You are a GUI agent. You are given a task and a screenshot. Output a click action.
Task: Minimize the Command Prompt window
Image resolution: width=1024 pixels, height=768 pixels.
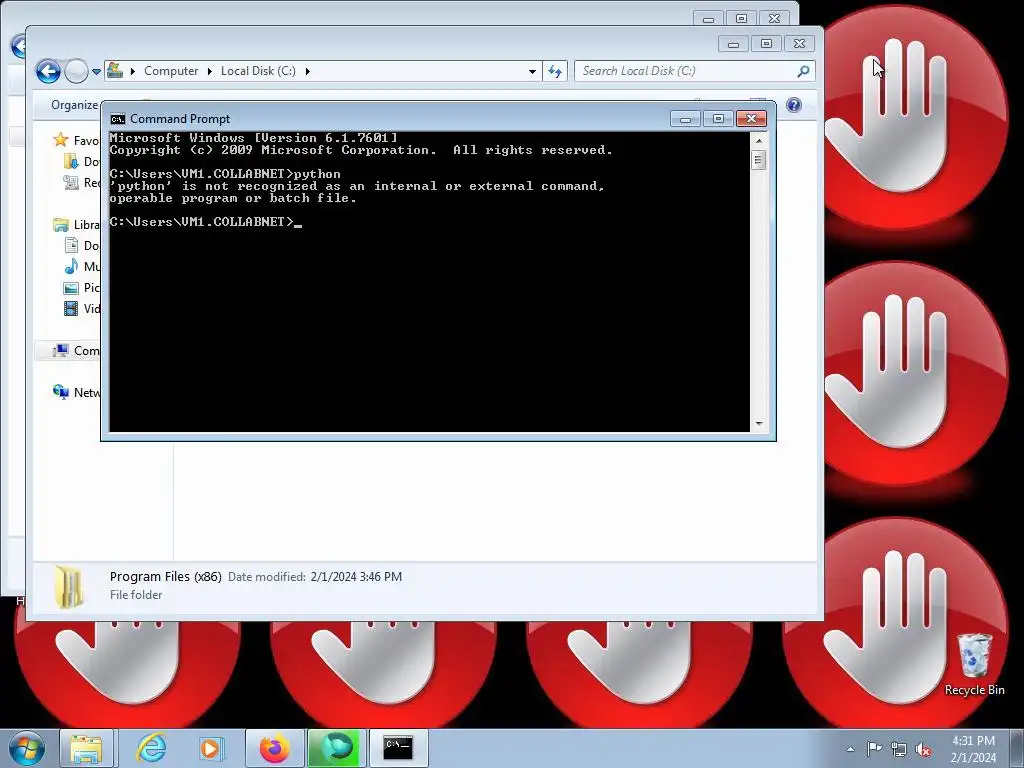point(685,118)
